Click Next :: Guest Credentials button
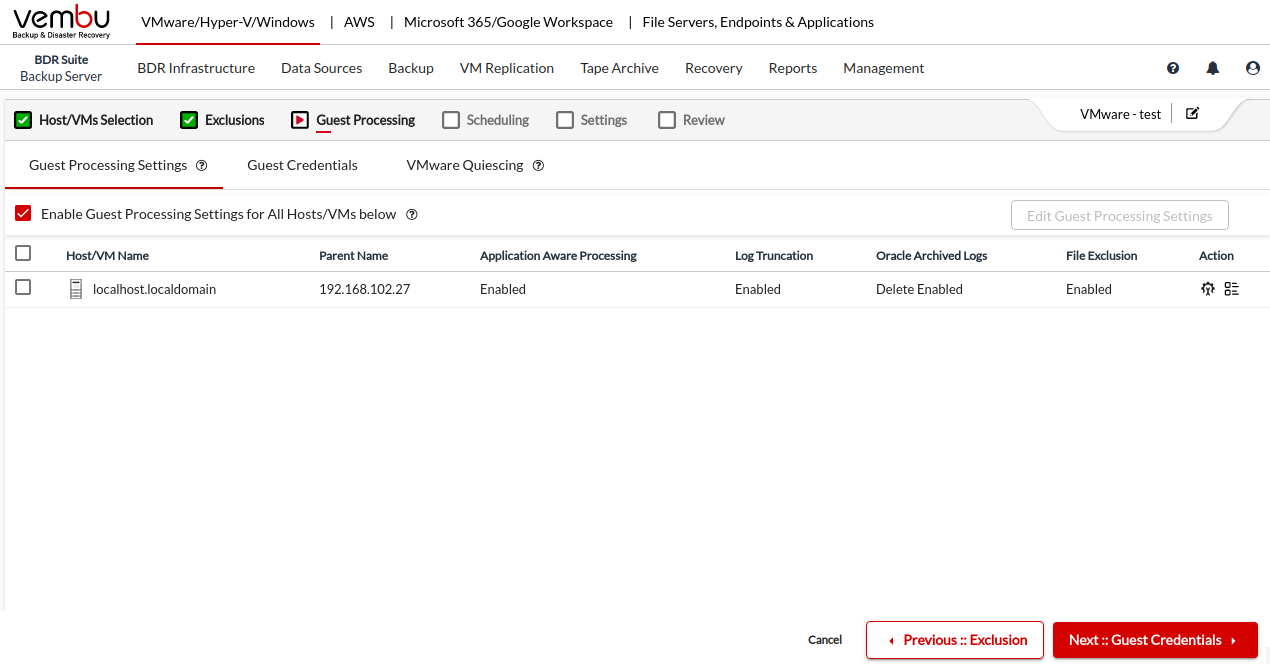The height and width of the screenshot is (664, 1270). (x=1154, y=640)
